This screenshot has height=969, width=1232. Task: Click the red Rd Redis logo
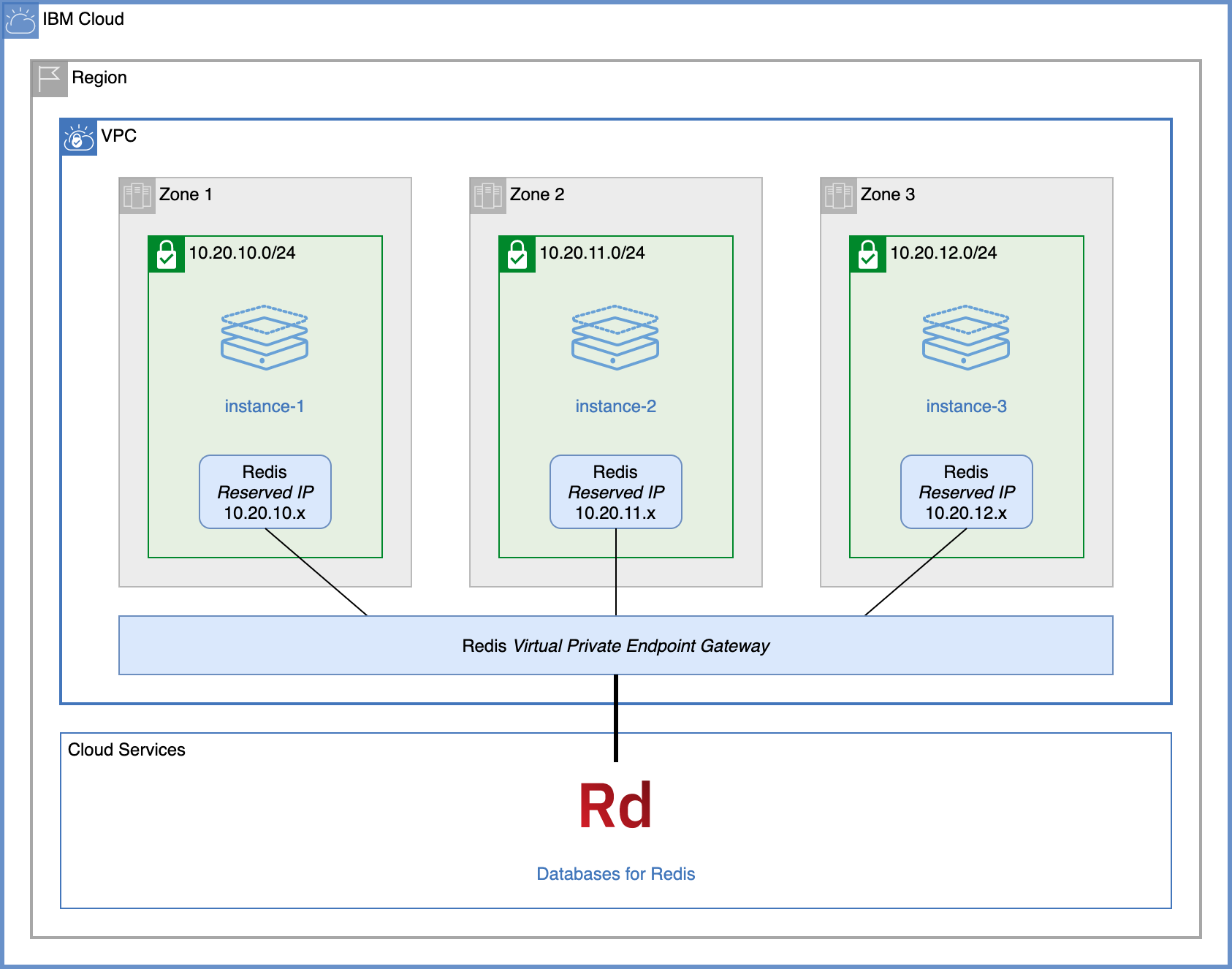pyautogui.click(x=615, y=806)
